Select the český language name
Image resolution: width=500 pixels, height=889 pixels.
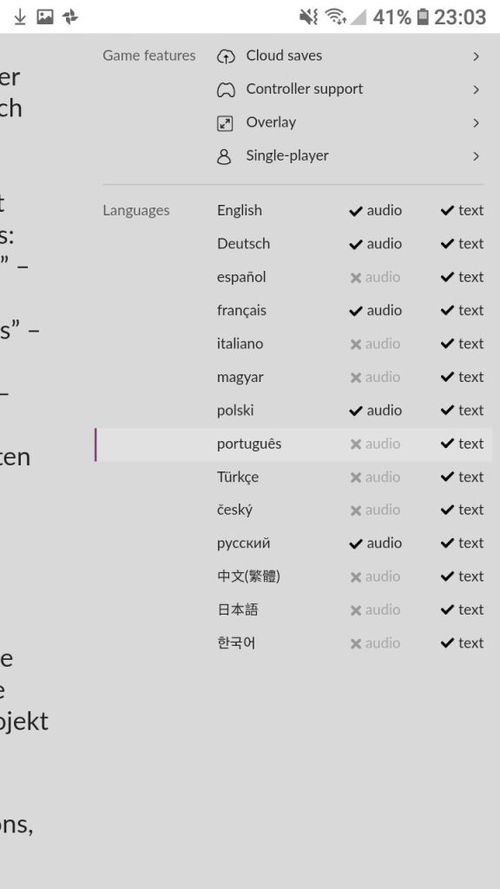235,510
